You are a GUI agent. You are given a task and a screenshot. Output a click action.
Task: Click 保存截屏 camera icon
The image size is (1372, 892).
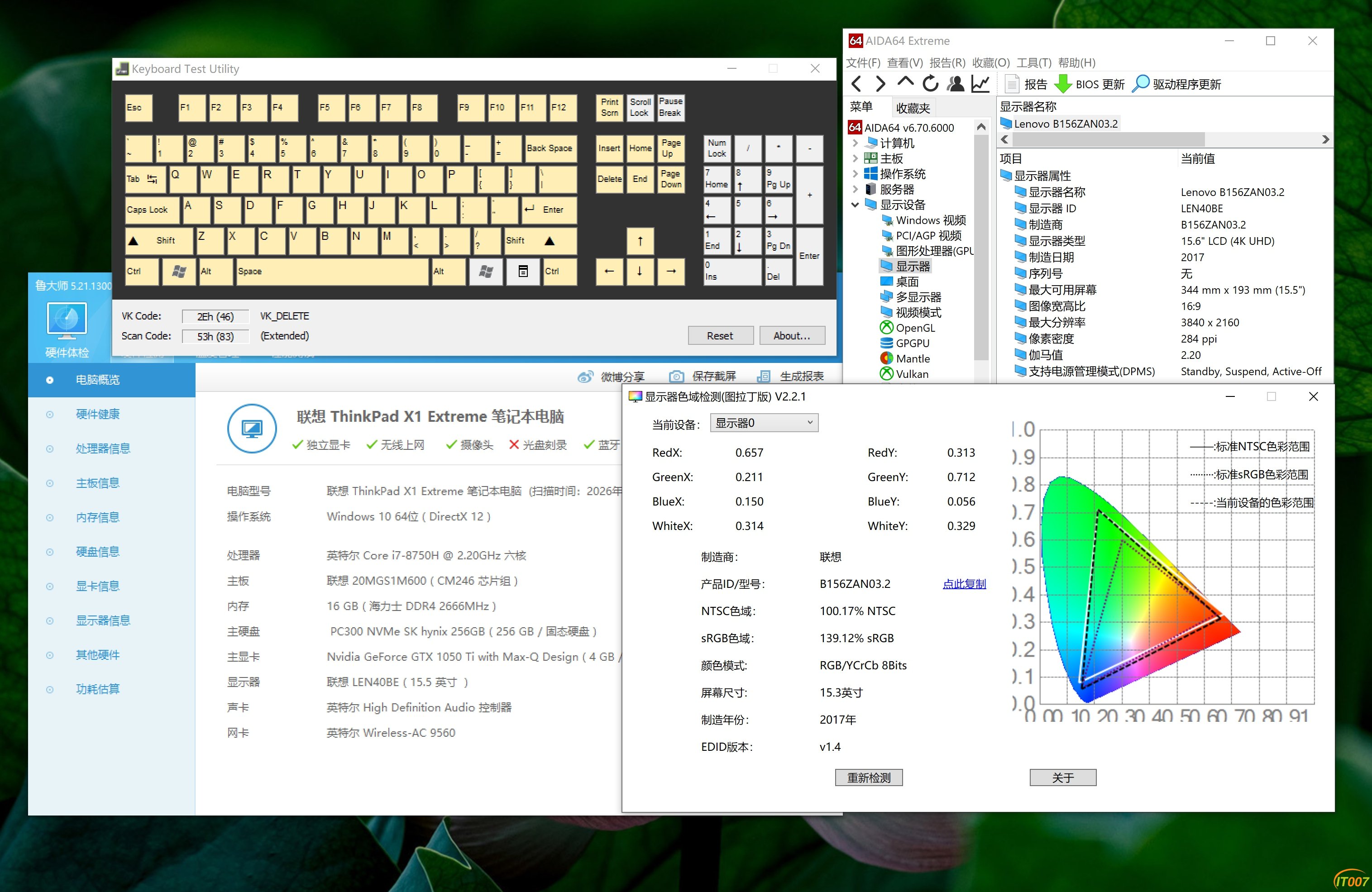676,377
